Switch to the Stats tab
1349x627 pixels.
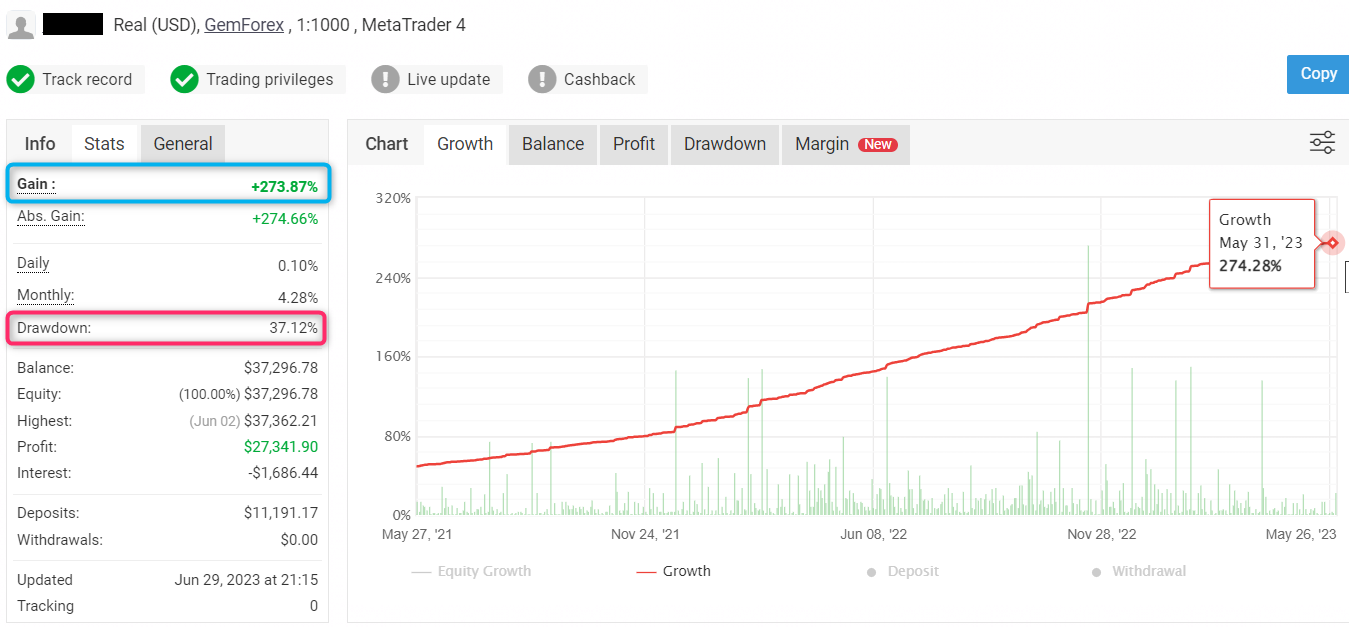pos(104,144)
